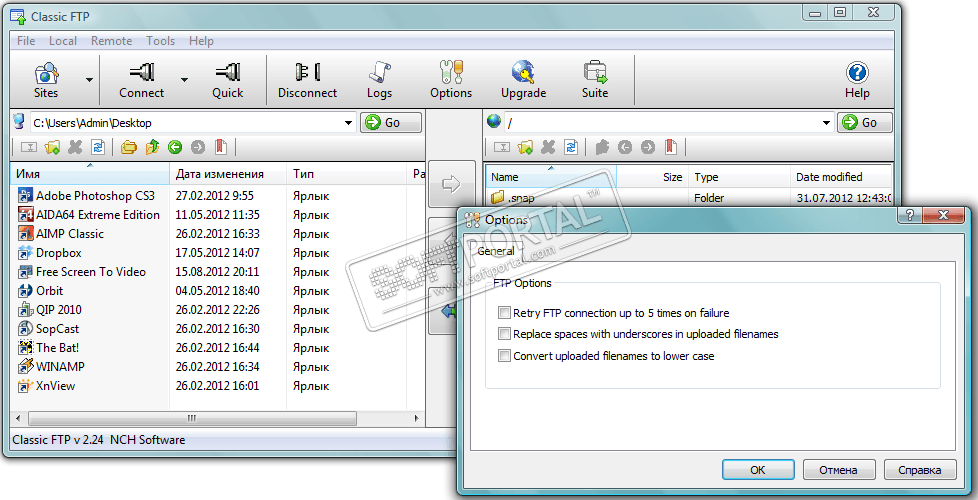The image size is (978, 500).
Task: Start a Quick connect
Action: coord(227,80)
